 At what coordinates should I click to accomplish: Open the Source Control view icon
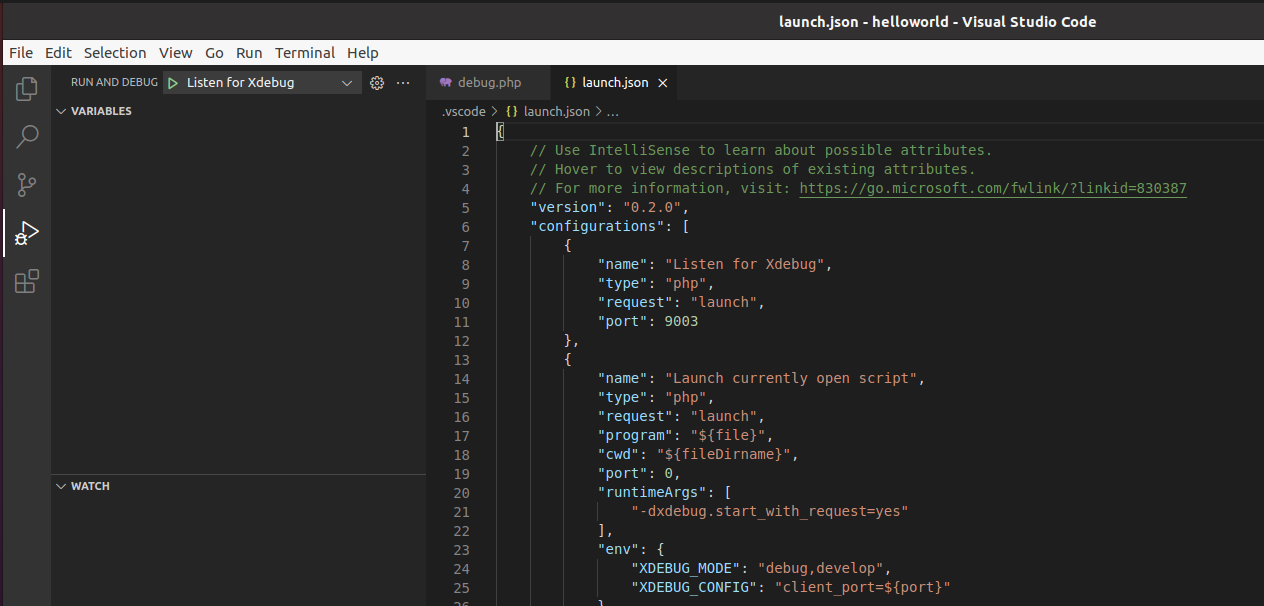click(27, 185)
